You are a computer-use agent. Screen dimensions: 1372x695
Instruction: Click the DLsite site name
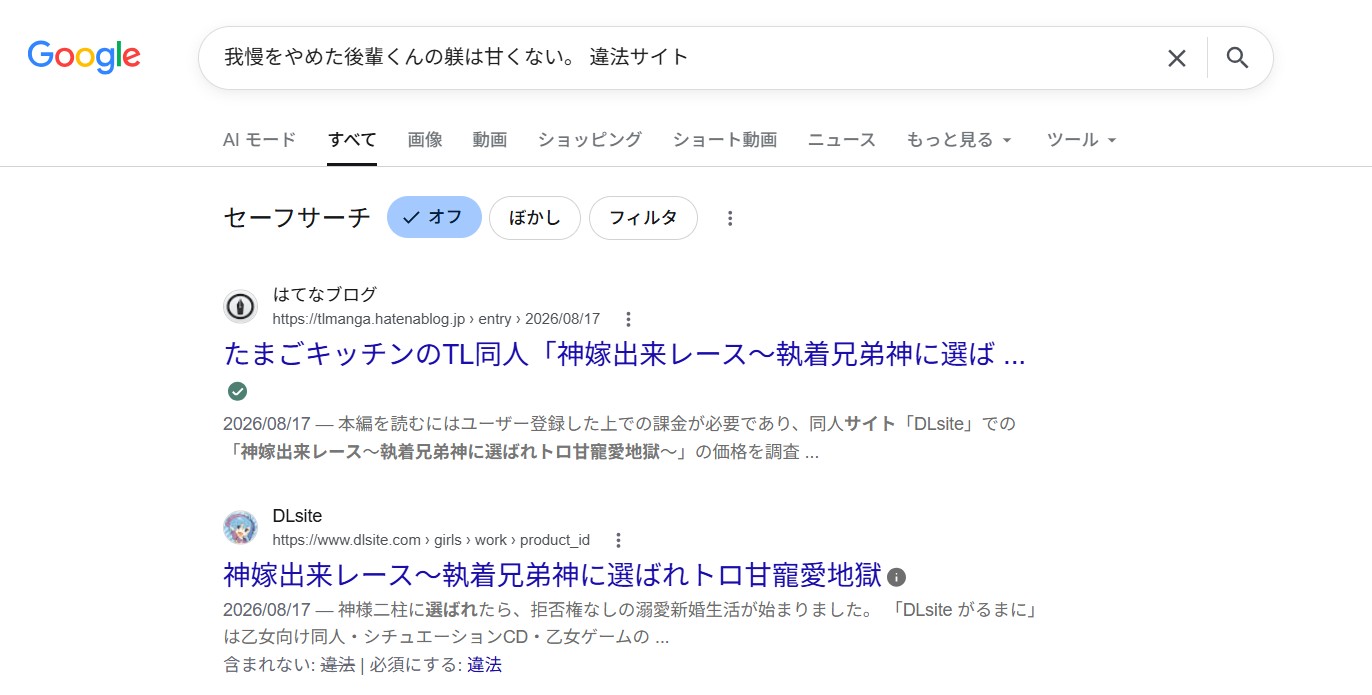(x=297, y=516)
